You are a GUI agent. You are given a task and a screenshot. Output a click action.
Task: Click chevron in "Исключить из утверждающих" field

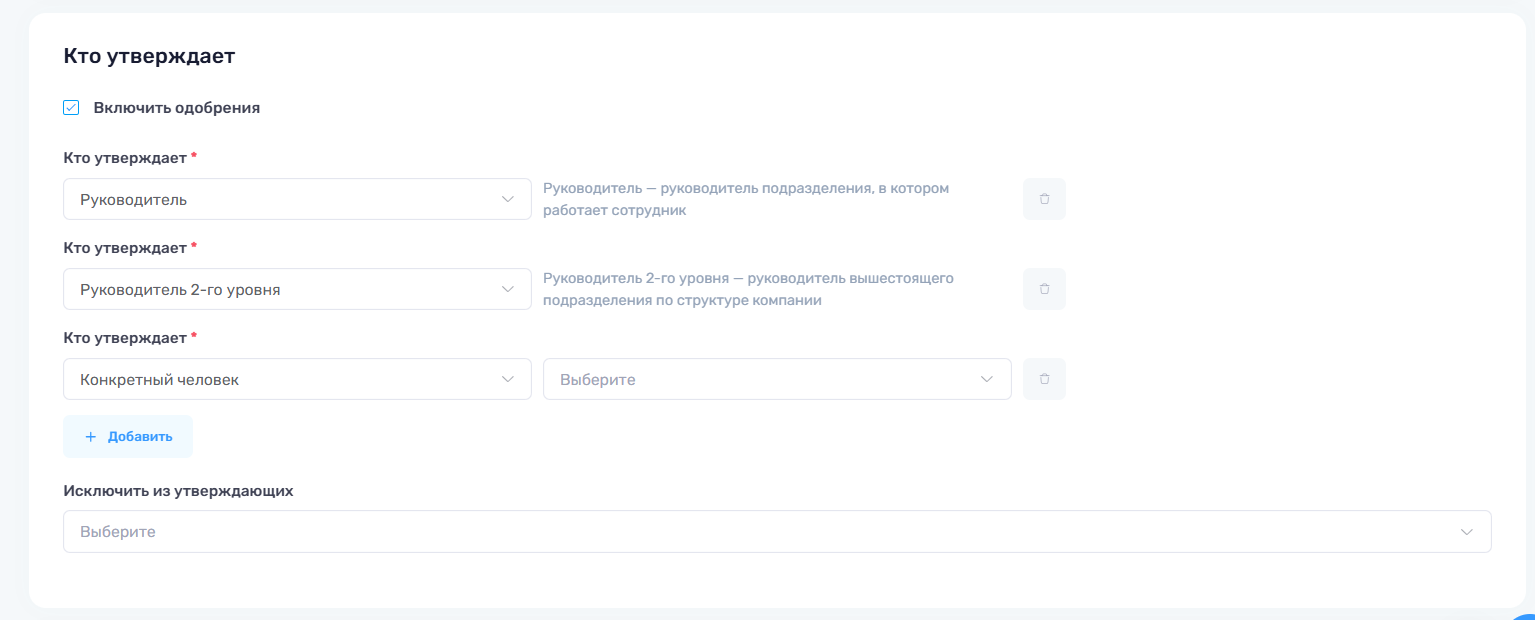click(x=1466, y=532)
